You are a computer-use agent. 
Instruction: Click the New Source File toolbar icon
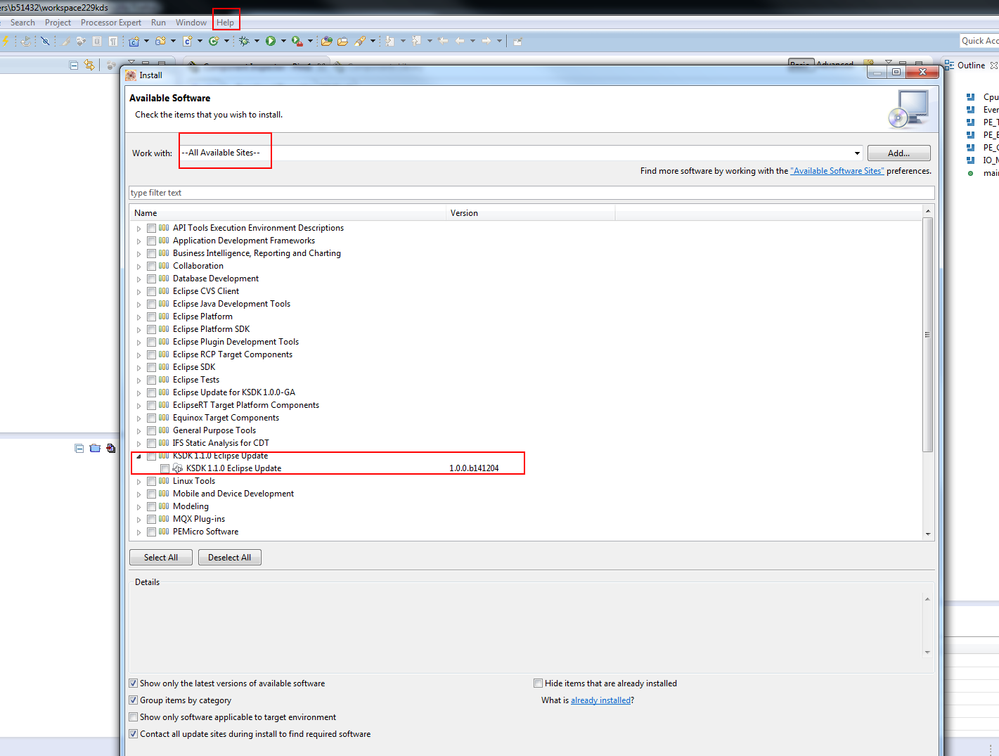click(x=187, y=41)
